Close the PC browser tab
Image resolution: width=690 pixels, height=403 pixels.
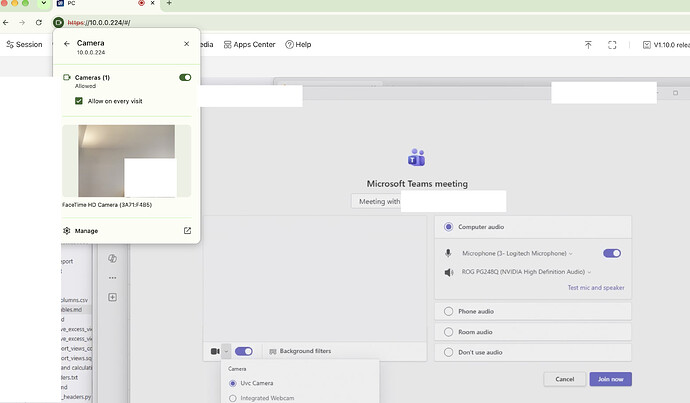point(153,3)
